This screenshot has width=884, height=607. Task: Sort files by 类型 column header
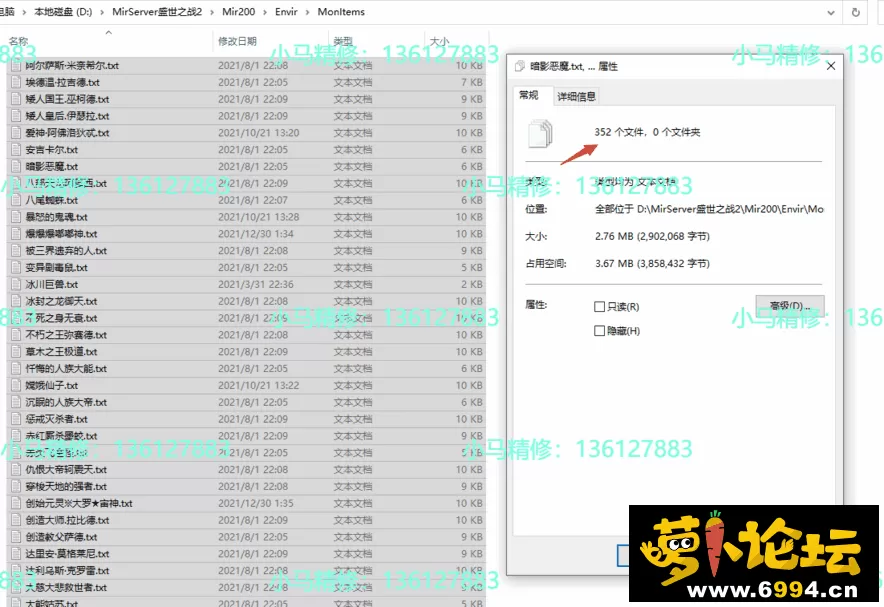click(343, 41)
